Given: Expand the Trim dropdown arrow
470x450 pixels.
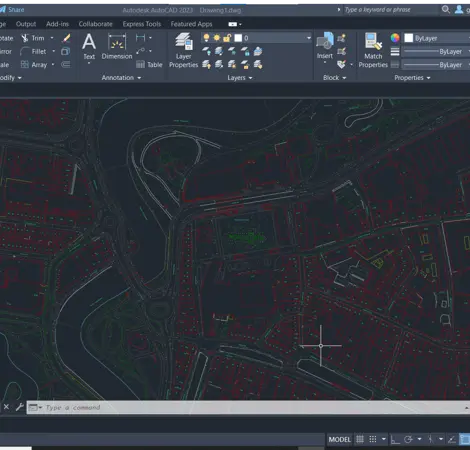Looking at the screenshot, I should (x=52, y=38).
